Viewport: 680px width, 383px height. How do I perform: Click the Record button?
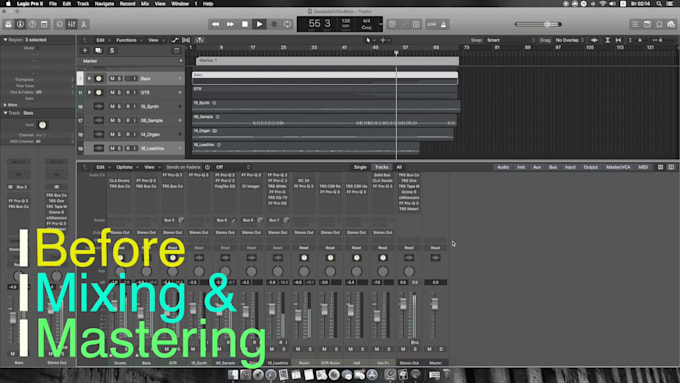tap(274, 24)
